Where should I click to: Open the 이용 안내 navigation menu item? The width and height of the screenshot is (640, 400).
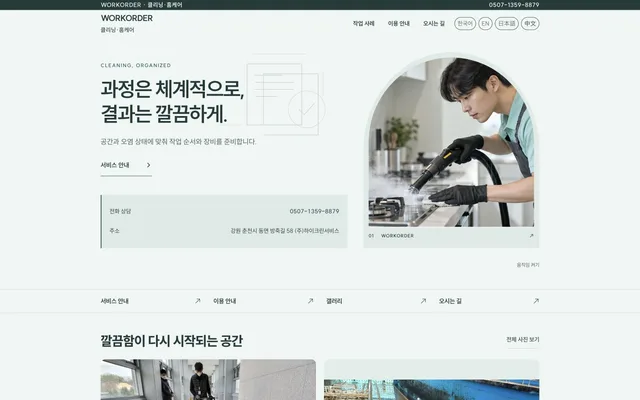click(398, 23)
